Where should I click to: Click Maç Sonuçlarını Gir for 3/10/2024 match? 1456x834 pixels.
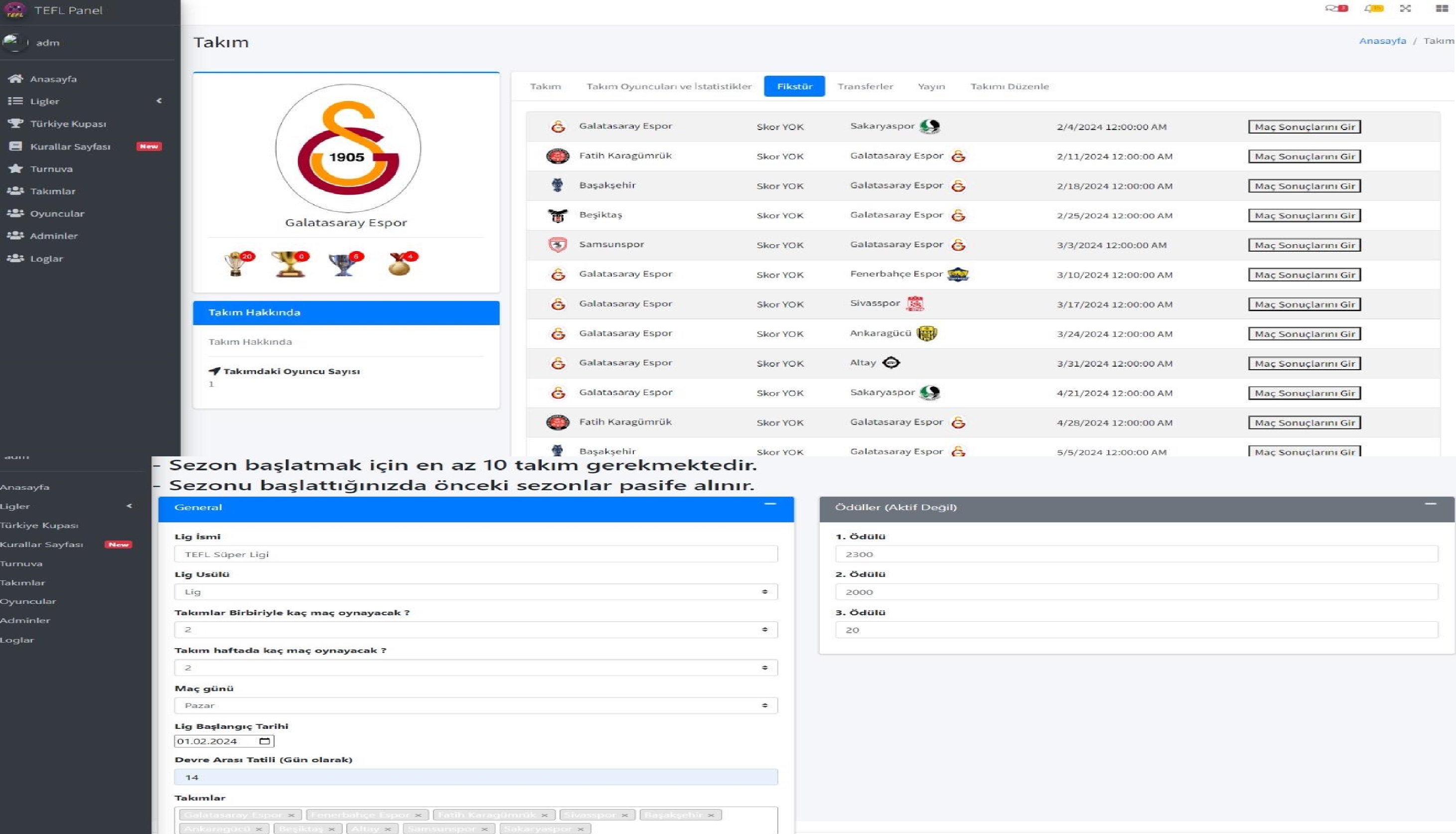tap(1304, 275)
